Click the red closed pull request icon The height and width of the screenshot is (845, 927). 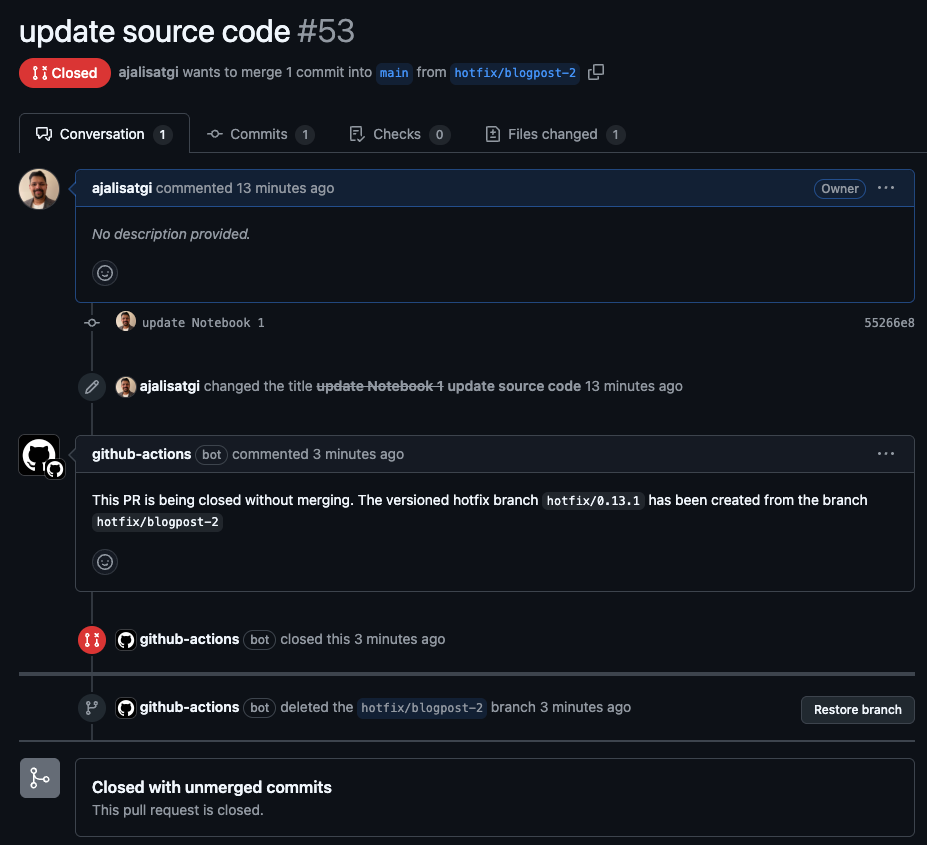(92, 640)
